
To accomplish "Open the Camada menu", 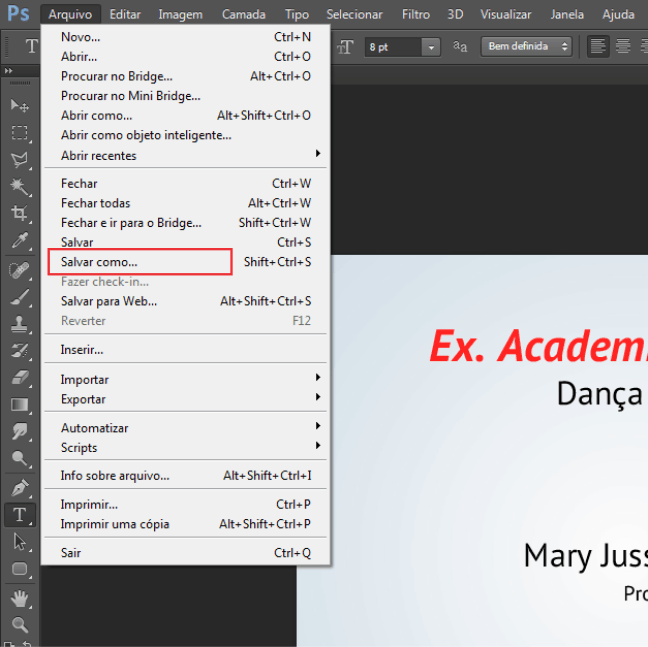I will point(243,14).
